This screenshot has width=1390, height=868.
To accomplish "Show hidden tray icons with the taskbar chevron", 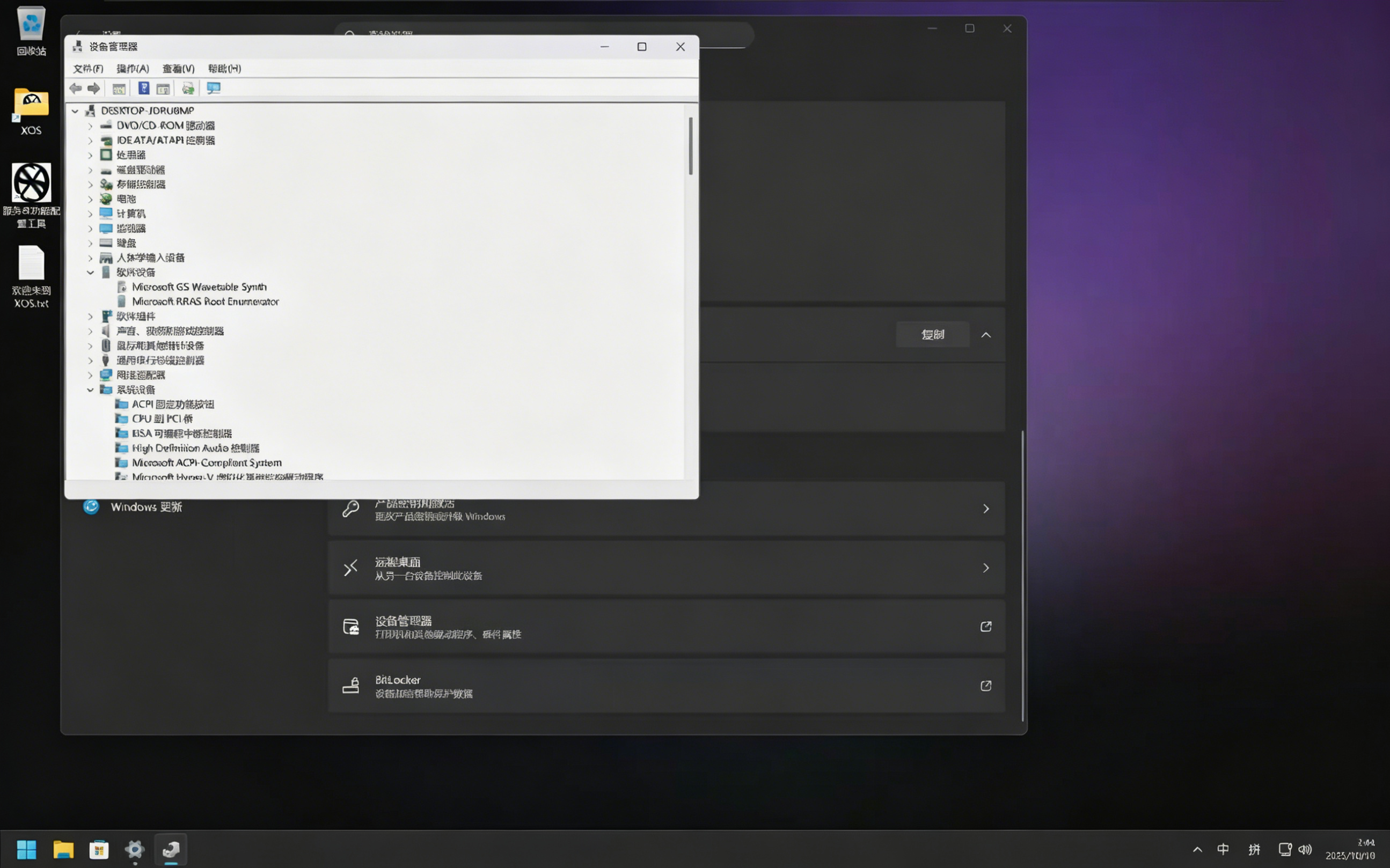I will click(1197, 849).
